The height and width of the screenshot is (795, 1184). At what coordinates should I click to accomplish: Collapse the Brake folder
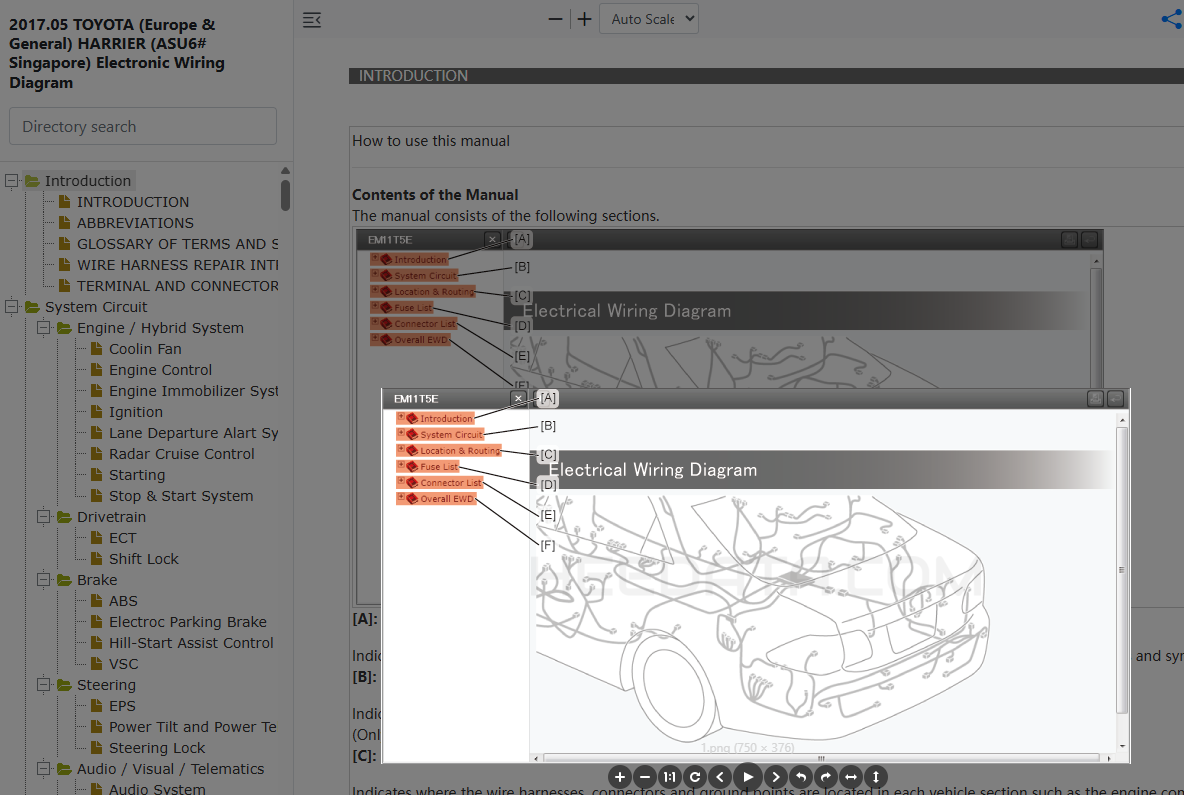click(44, 580)
